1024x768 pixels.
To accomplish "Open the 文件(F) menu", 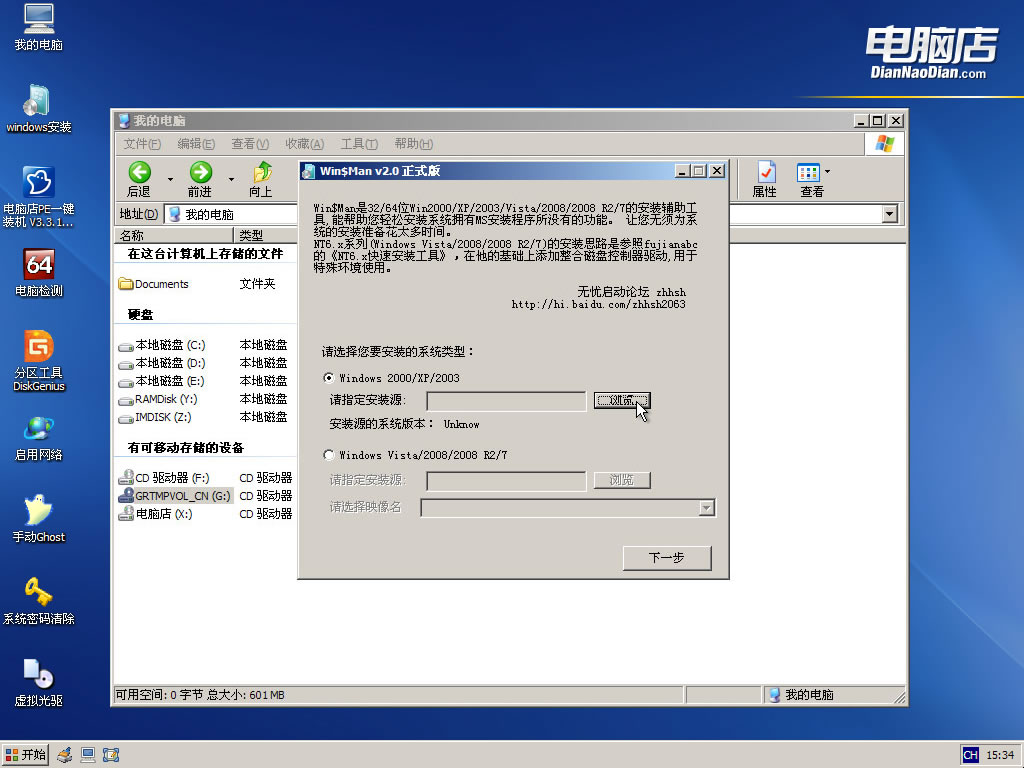I will 142,144.
